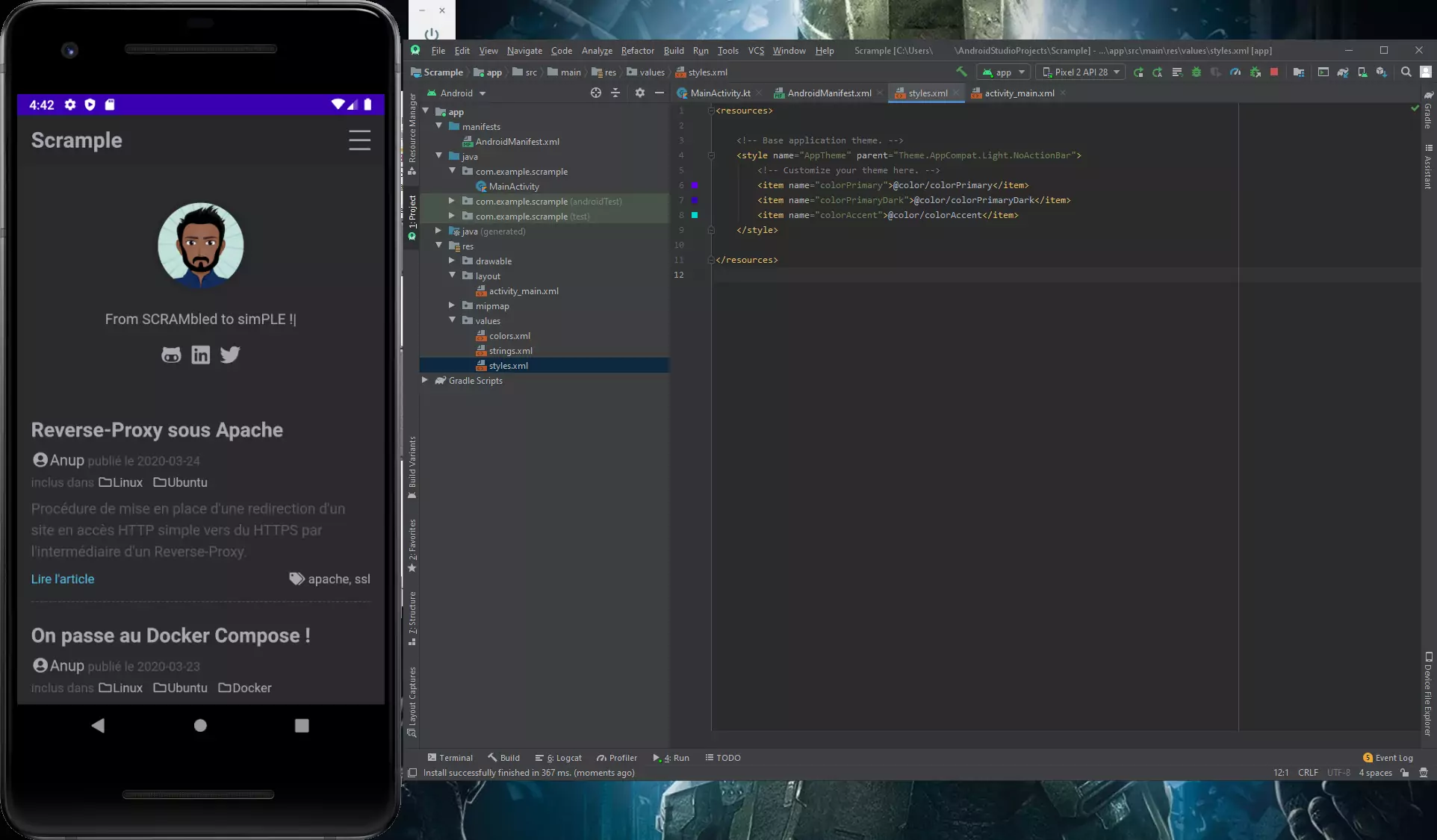Hide the Project panel with minus icon

[x=659, y=93]
